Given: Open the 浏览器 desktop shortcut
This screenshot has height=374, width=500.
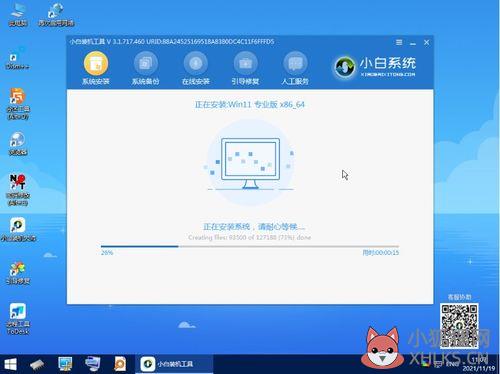Looking at the screenshot, I should [x=18, y=144].
